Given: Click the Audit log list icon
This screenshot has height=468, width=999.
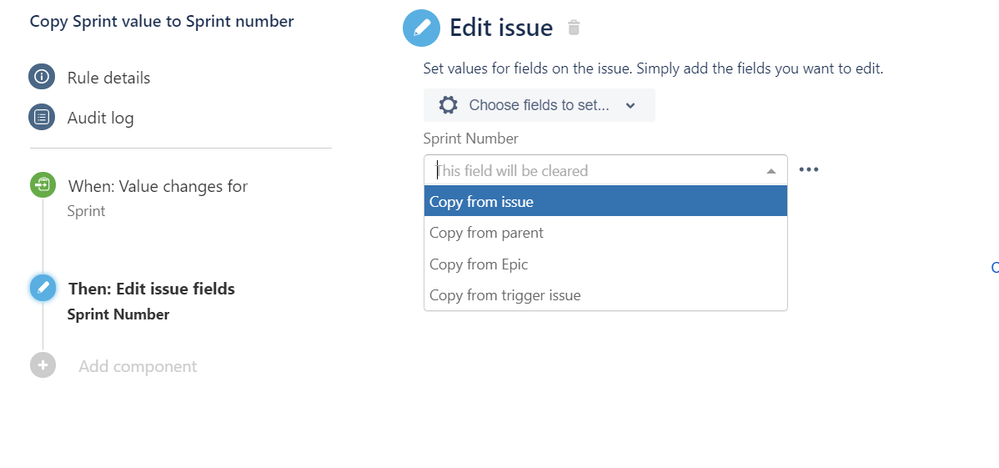Looking at the screenshot, I should click(42, 117).
